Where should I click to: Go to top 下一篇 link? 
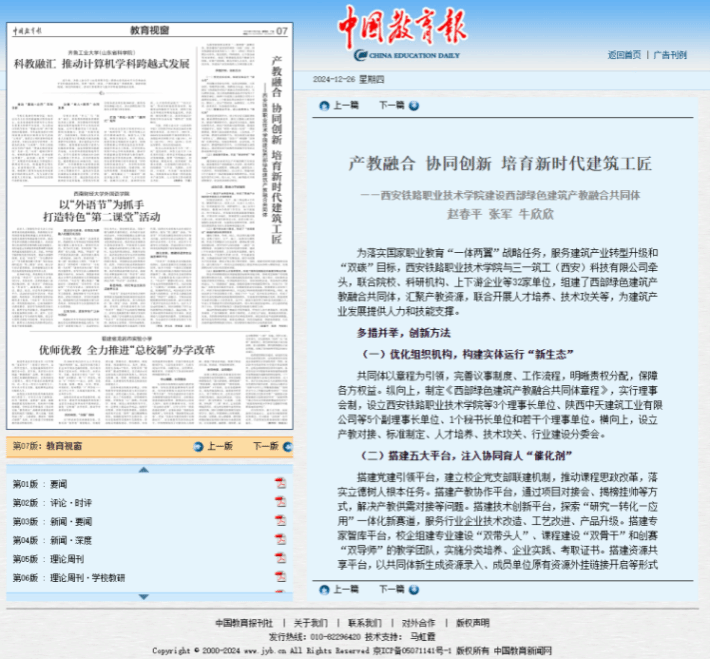392,106
